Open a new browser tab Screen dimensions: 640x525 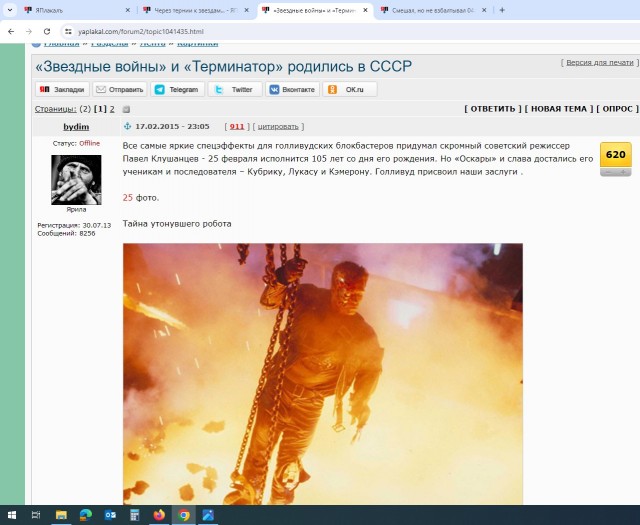pyautogui.click(x=502, y=10)
